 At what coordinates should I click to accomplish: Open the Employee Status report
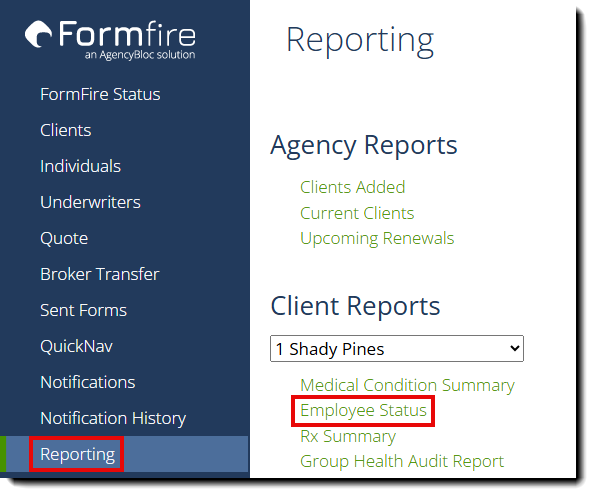coord(363,411)
